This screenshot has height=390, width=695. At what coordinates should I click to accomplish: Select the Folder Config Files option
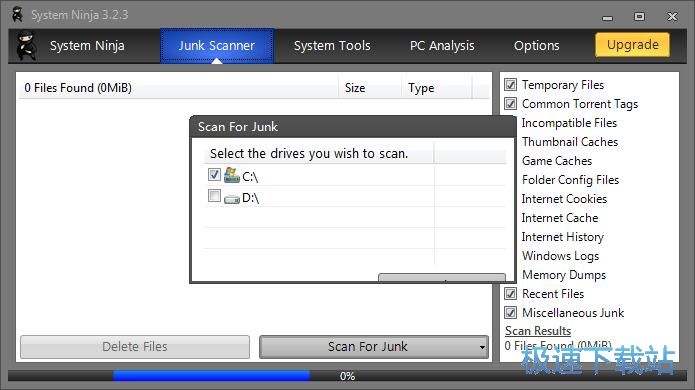click(570, 180)
